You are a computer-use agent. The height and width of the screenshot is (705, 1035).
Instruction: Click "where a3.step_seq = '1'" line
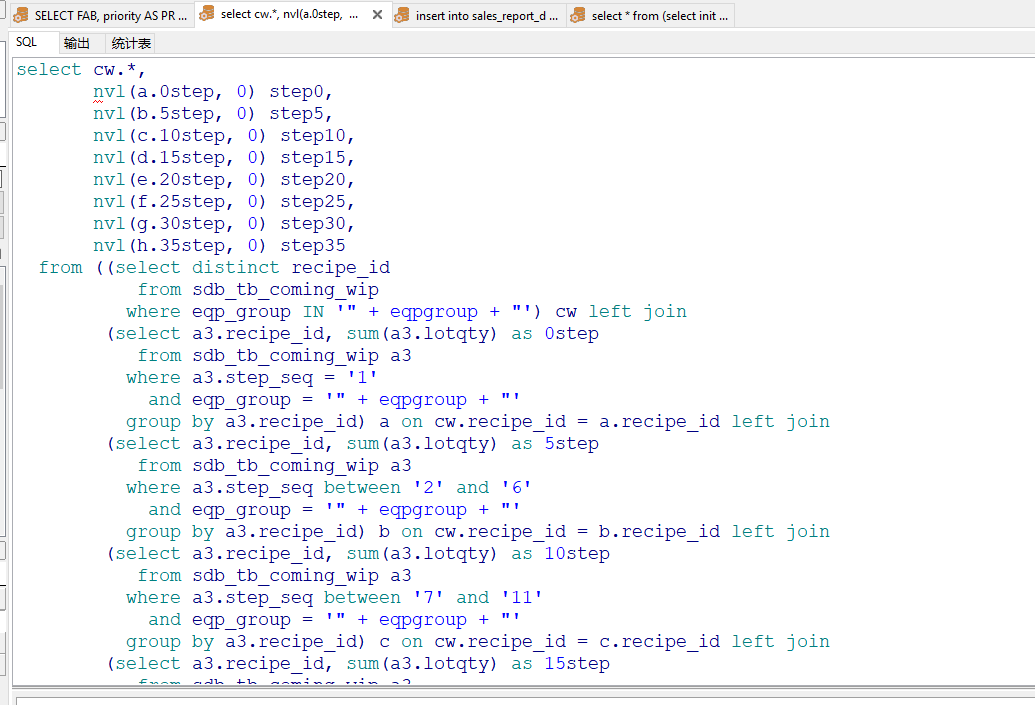click(252, 378)
